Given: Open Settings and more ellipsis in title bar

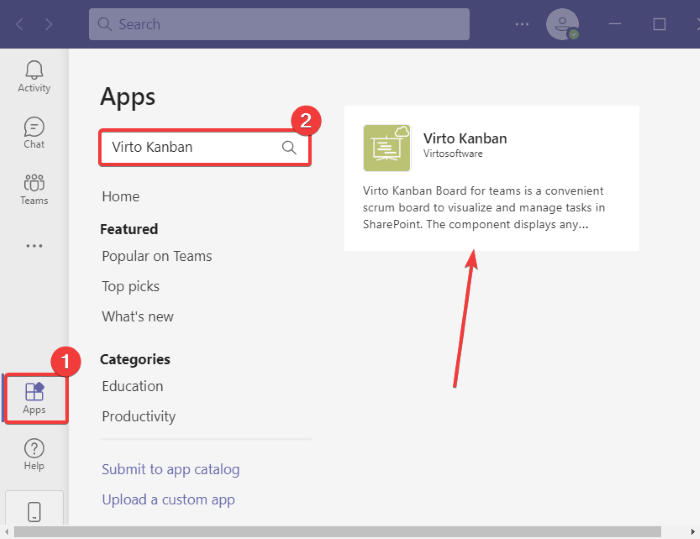Looking at the screenshot, I should [522, 24].
